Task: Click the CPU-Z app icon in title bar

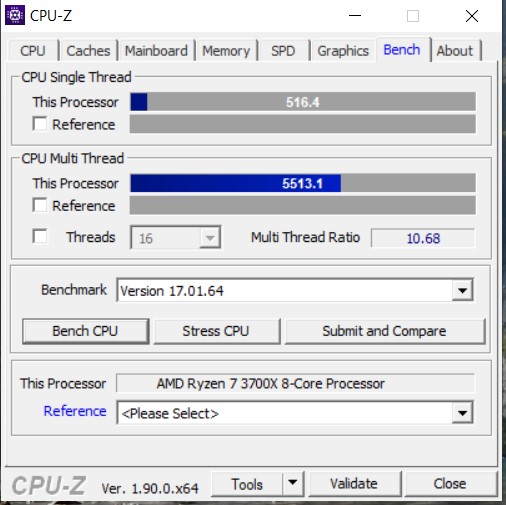Action: (15, 15)
